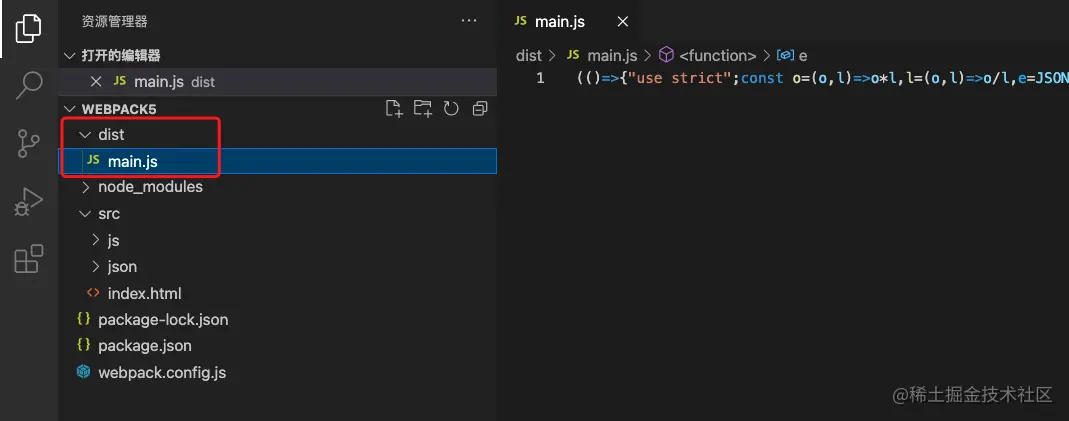
Task: Open Run and Debug view icon
Action: [28, 202]
